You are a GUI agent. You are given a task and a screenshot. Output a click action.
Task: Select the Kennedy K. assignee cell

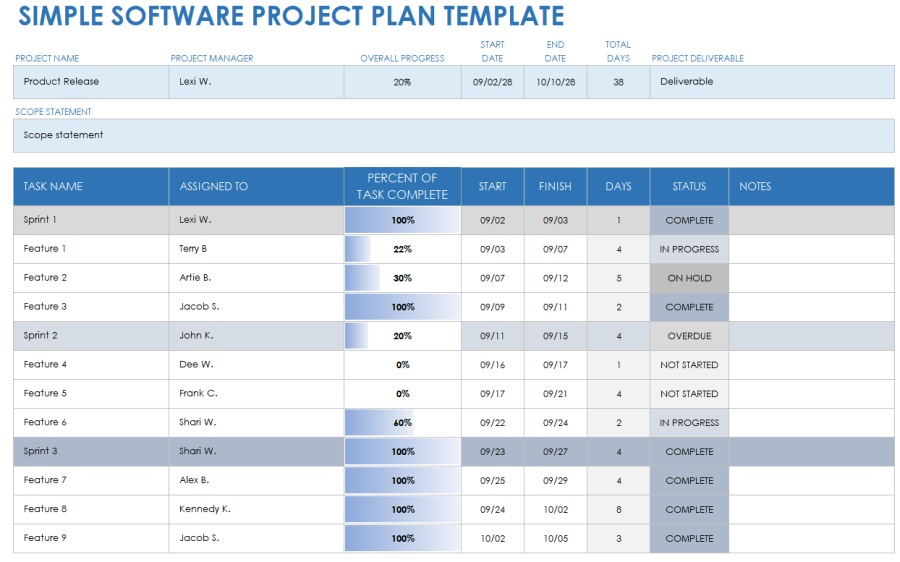[x=255, y=510]
